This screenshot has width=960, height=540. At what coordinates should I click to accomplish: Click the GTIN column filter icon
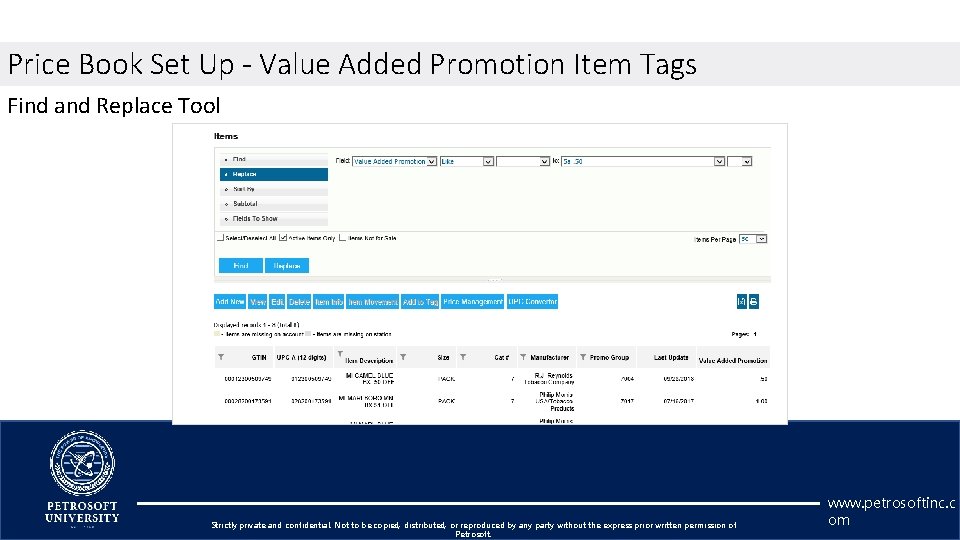click(221, 357)
